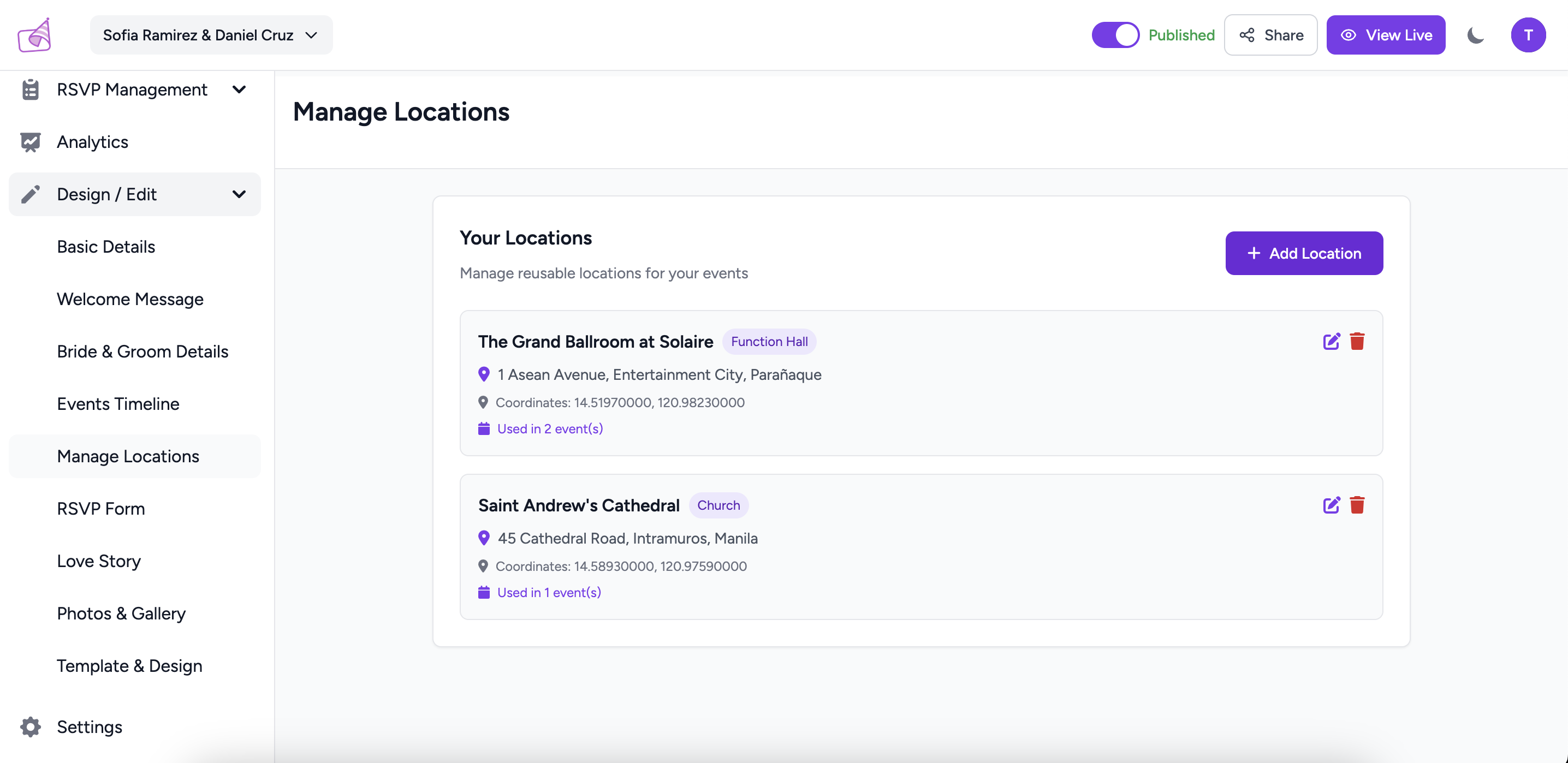Image resolution: width=1568 pixels, height=763 pixels.
Task: Click the eye icon in View Live
Action: click(x=1349, y=35)
